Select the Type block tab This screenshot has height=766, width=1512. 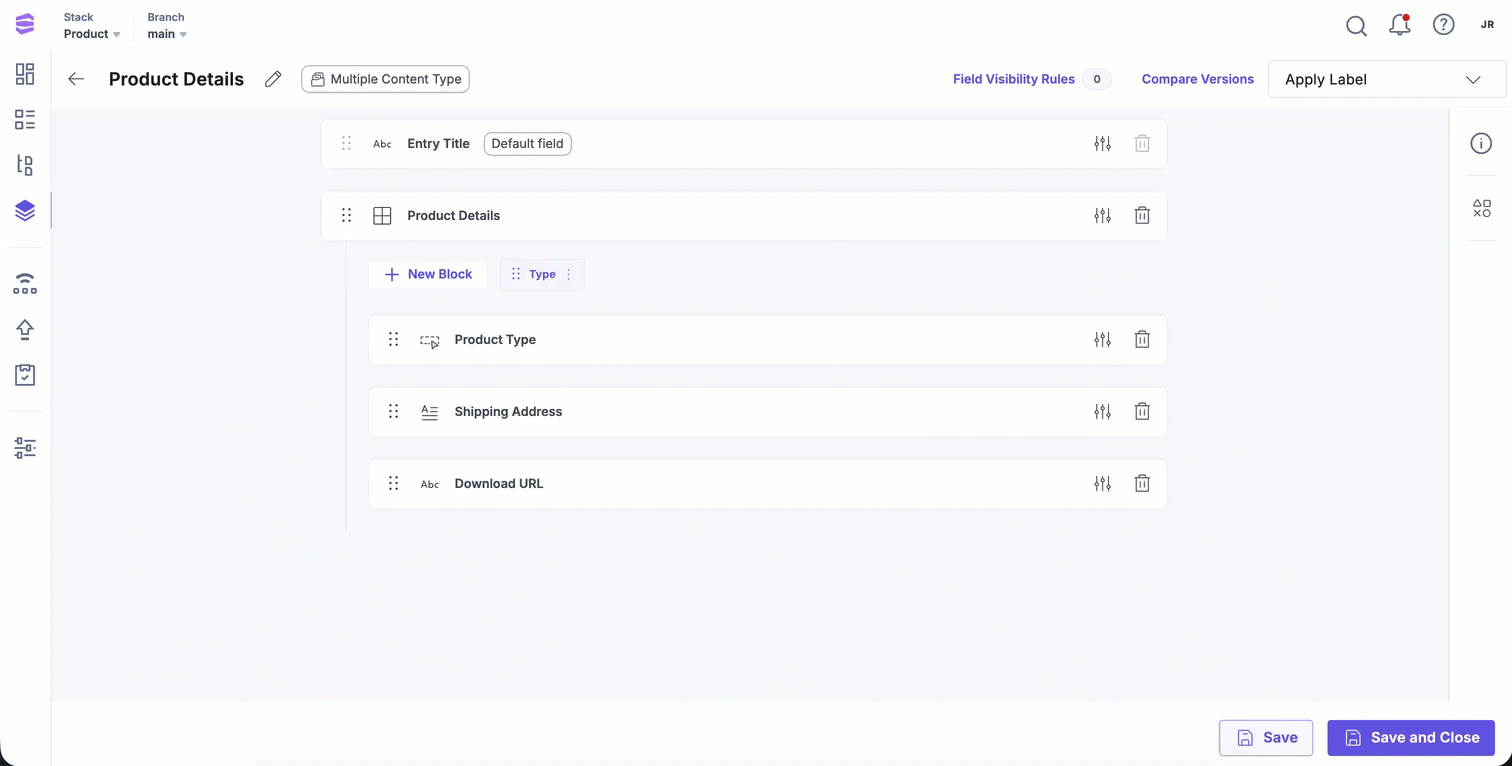542,274
